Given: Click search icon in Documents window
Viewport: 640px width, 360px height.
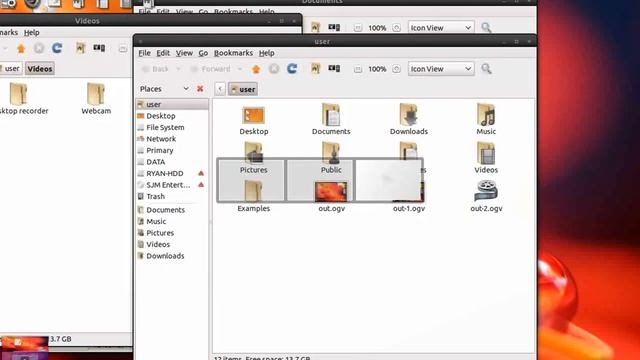Looking at the screenshot, I should click(x=486, y=28).
